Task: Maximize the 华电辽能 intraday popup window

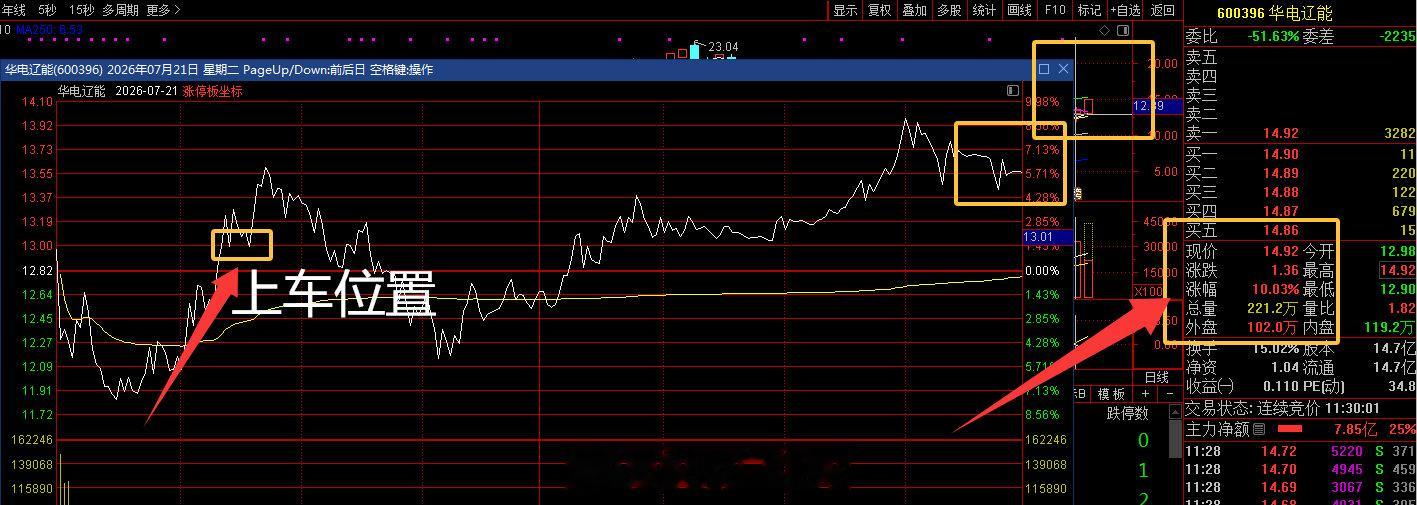Action: (x=1044, y=69)
